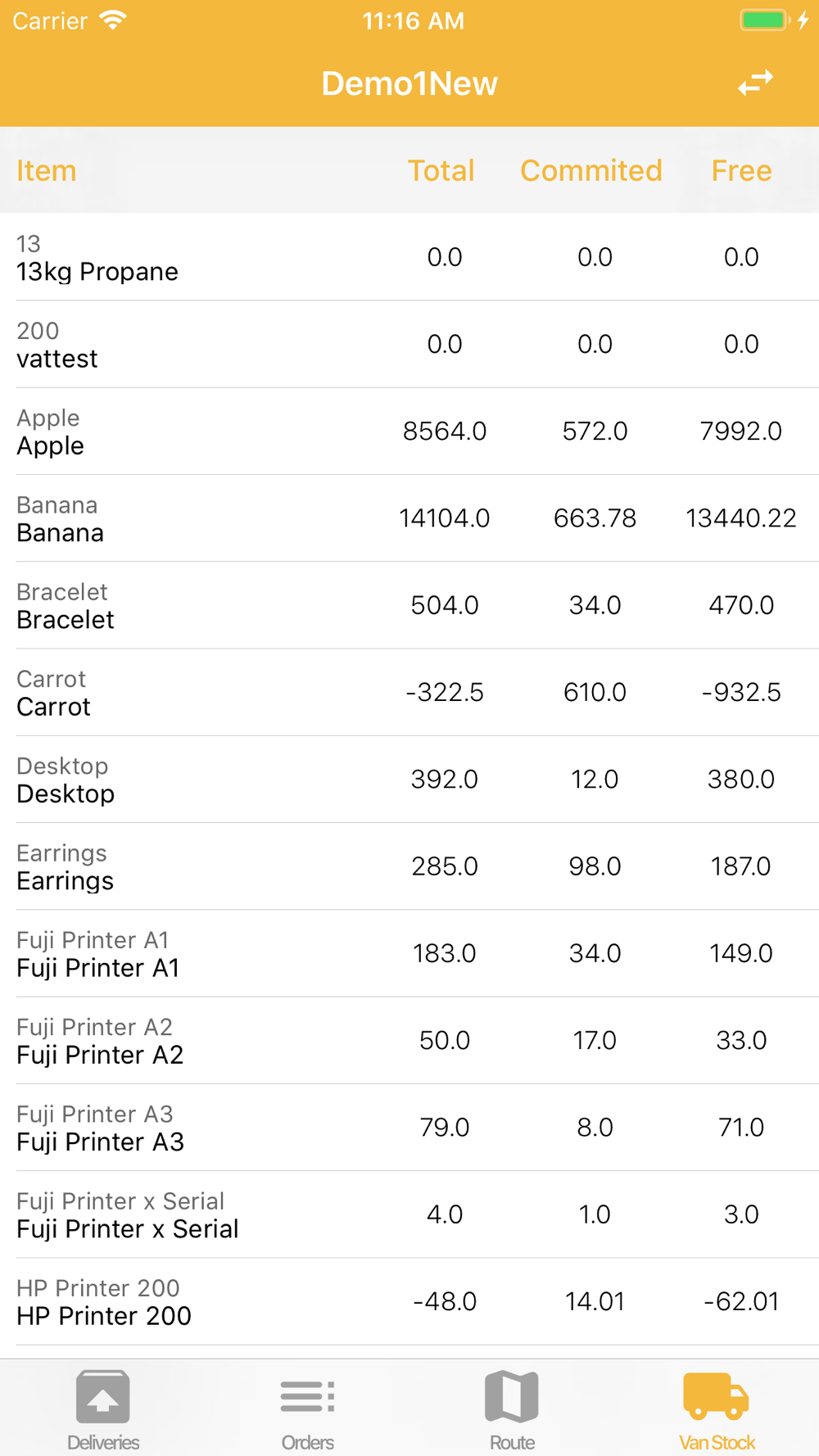Open the Banana stock row
Viewport: 819px width, 1456px height.
[409, 518]
